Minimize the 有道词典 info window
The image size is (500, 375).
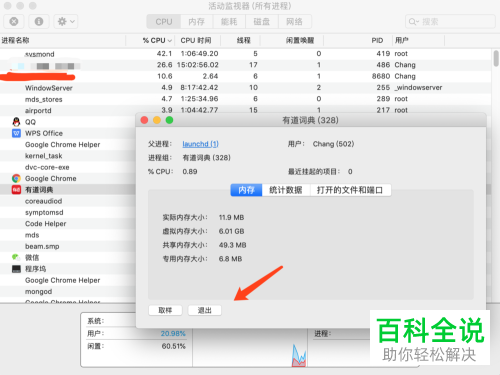pyautogui.click(x=157, y=120)
